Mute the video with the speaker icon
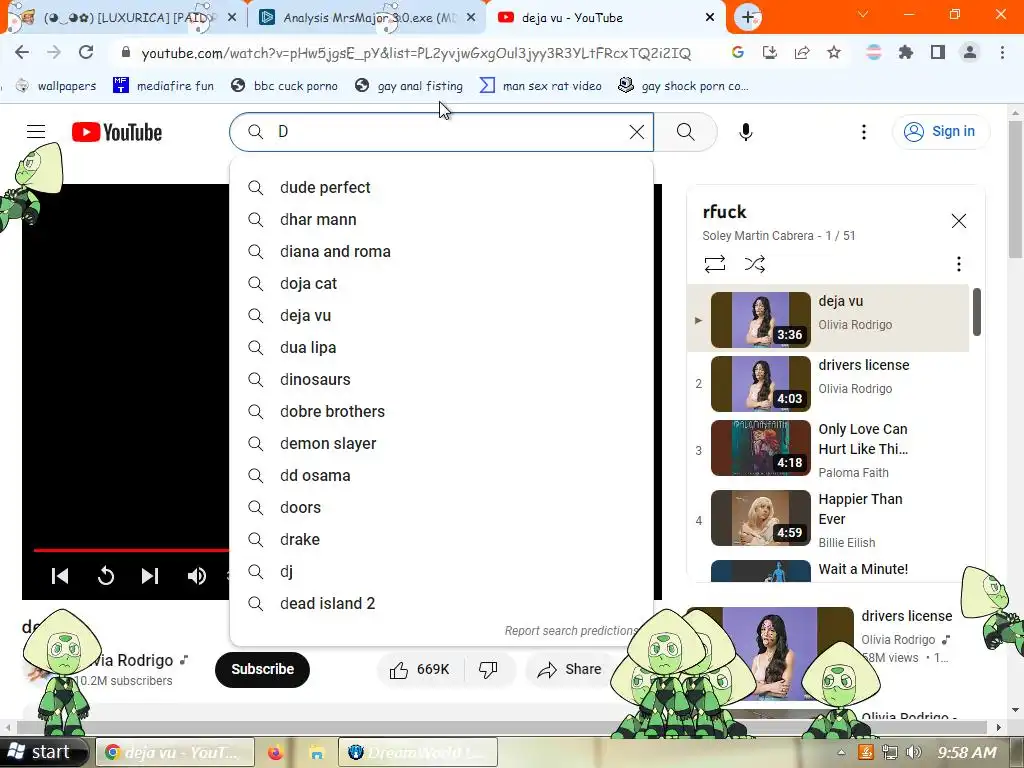This screenshot has height=768, width=1024. [x=197, y=576]
